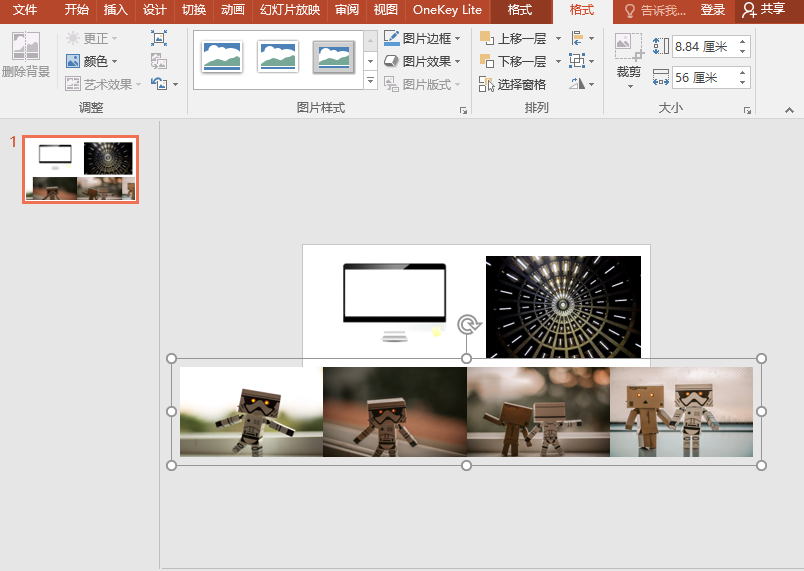Click the Reset Picture icon

point(159,84)
